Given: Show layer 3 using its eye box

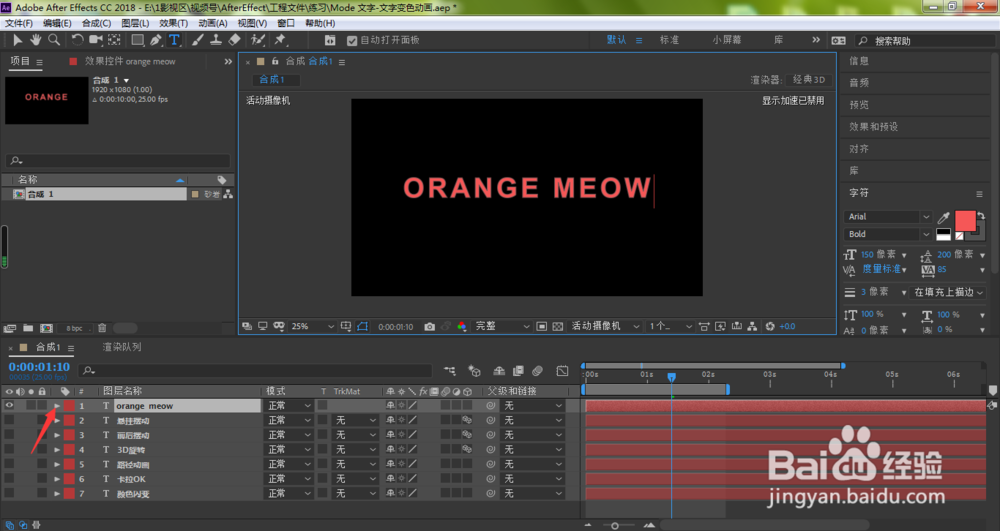Looking at the screenshot, I should coord(9,435).
